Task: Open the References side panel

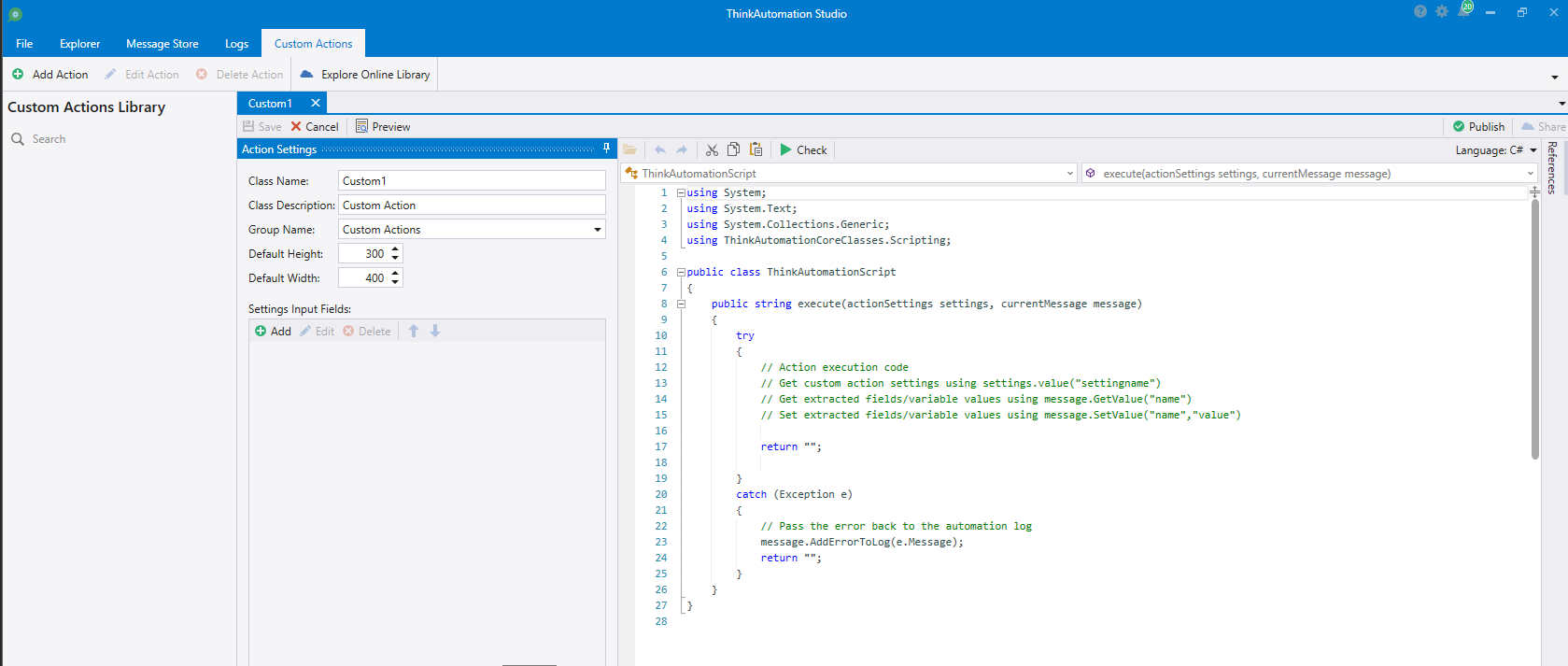Action: coord(1552,167)
